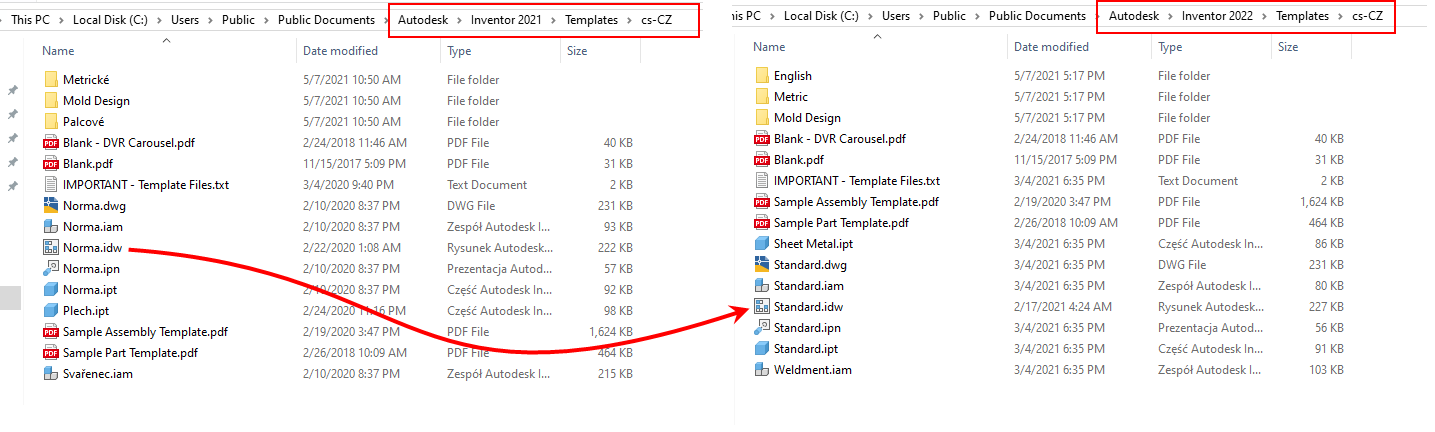Click the Blank - DVR Carousel.pdf icon in left pane
1435x432 pixels.
pyautogui.click(x=51, y=142)
